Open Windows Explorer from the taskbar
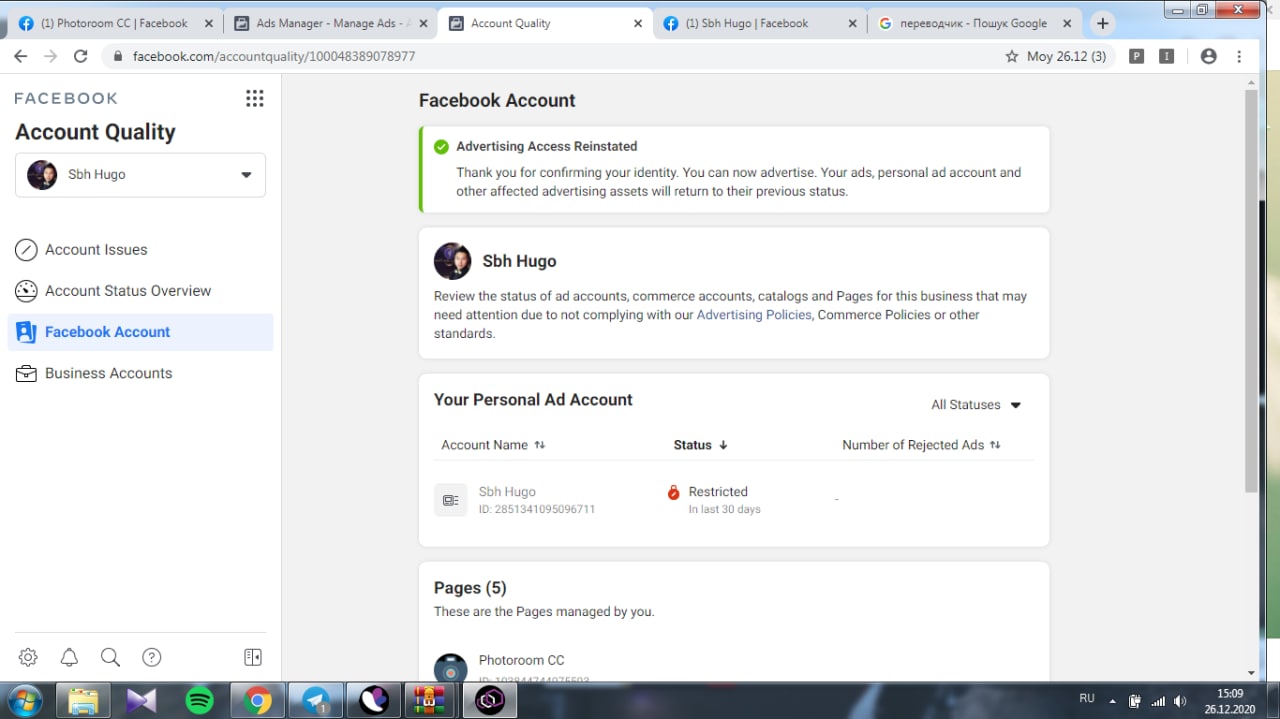The image size is (1280, 719). click(x=83, y=700)
